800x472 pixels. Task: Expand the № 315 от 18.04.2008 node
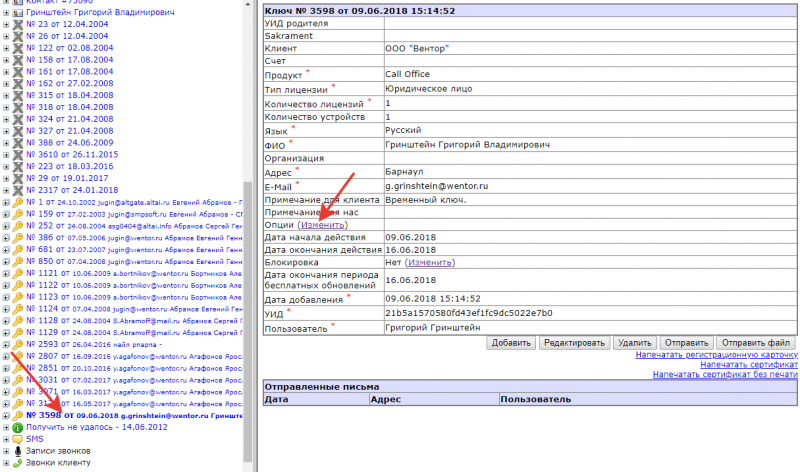[x=6, y=95]
